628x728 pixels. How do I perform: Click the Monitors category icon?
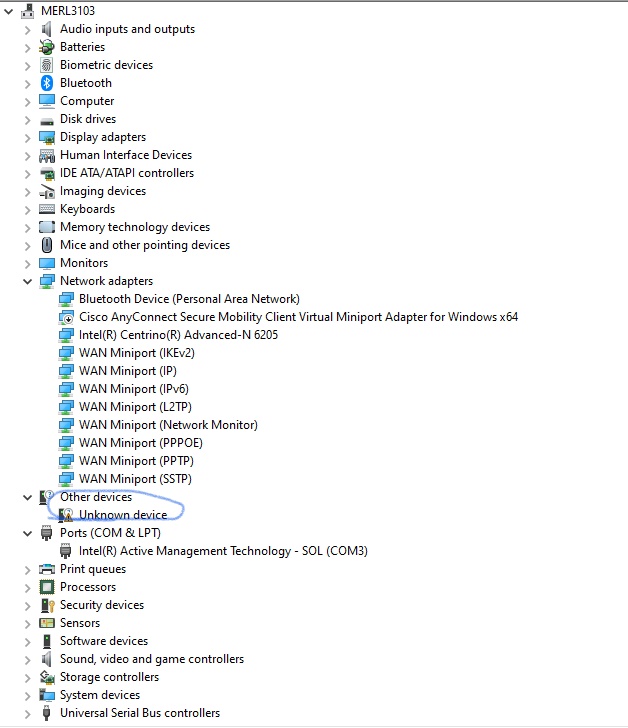46,263
